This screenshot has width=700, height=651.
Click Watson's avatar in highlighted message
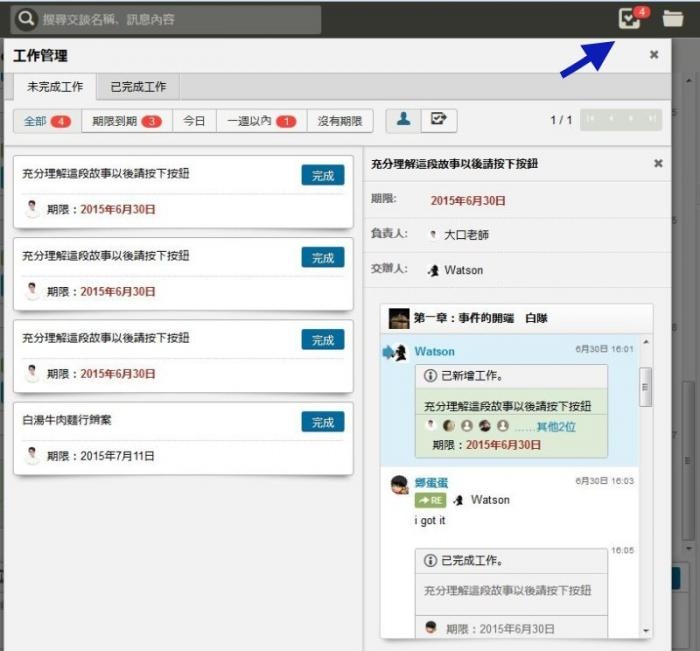point(400,352)
